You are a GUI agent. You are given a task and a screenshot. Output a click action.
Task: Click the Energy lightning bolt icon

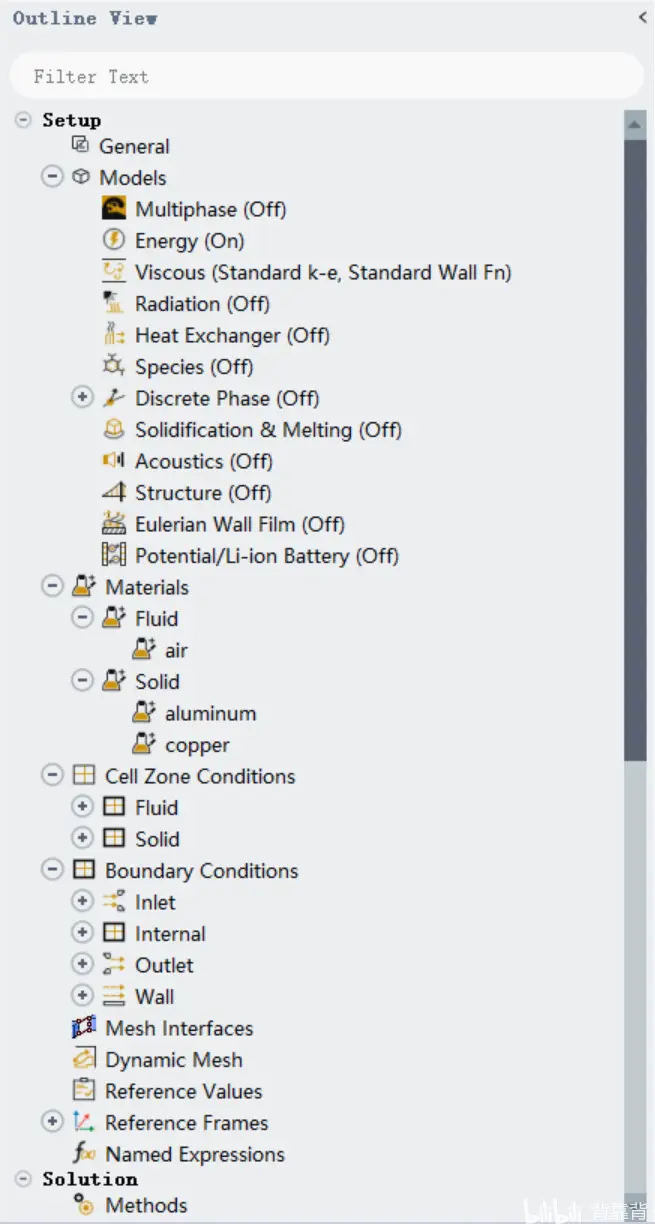pyautogui.click(x=114, y=240)
